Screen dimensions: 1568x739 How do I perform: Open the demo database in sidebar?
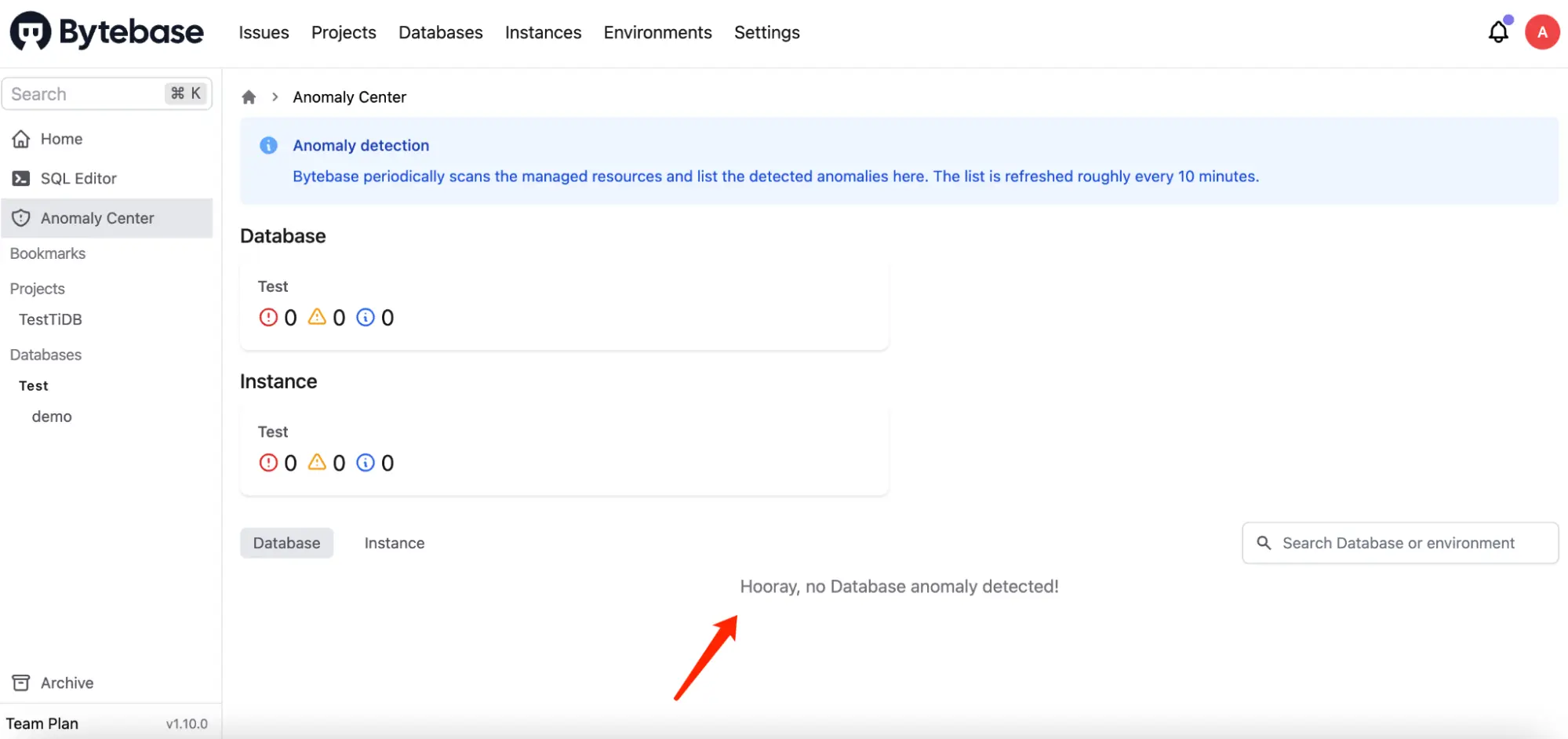point(52,417)
